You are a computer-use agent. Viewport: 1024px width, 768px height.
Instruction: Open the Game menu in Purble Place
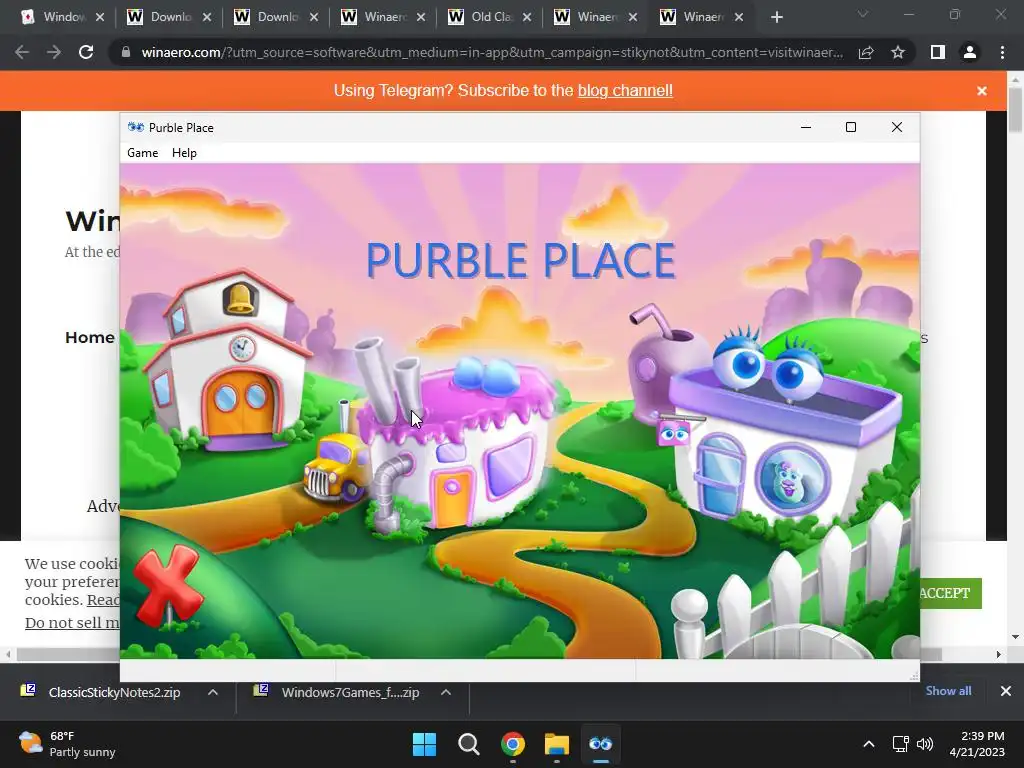point(142,153)
